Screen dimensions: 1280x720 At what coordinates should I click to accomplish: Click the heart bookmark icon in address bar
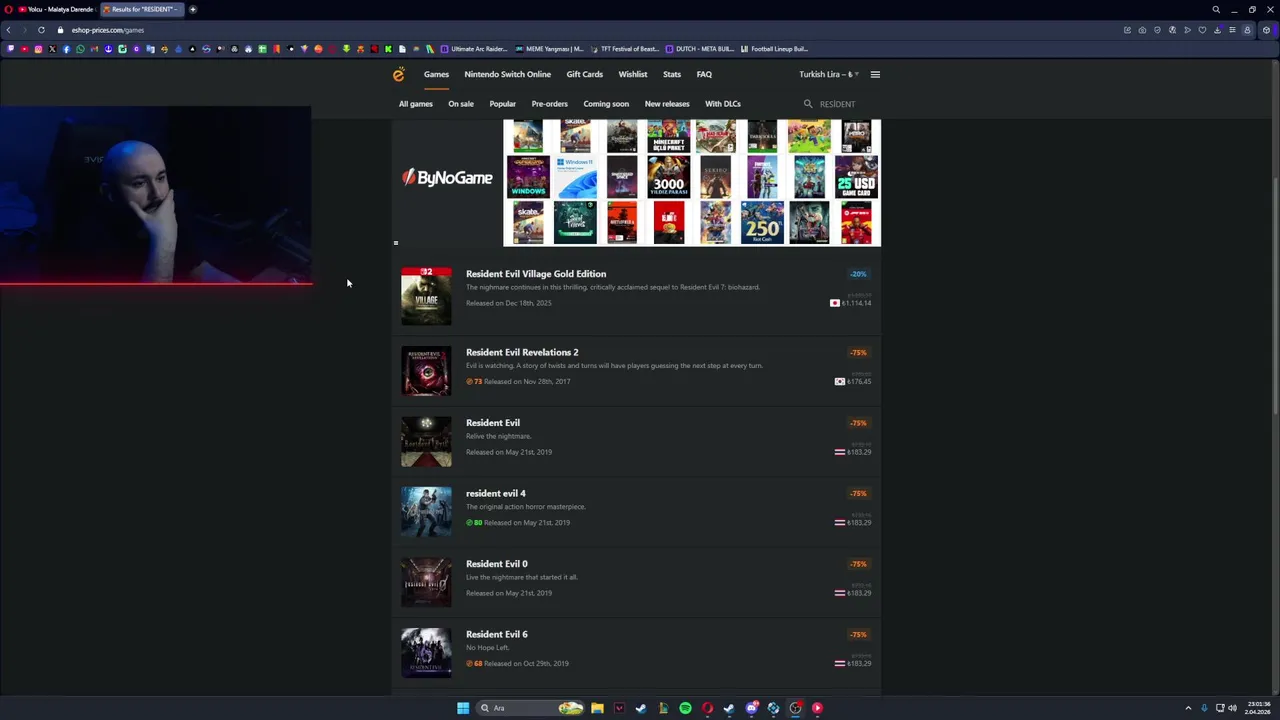(1202, 30)
